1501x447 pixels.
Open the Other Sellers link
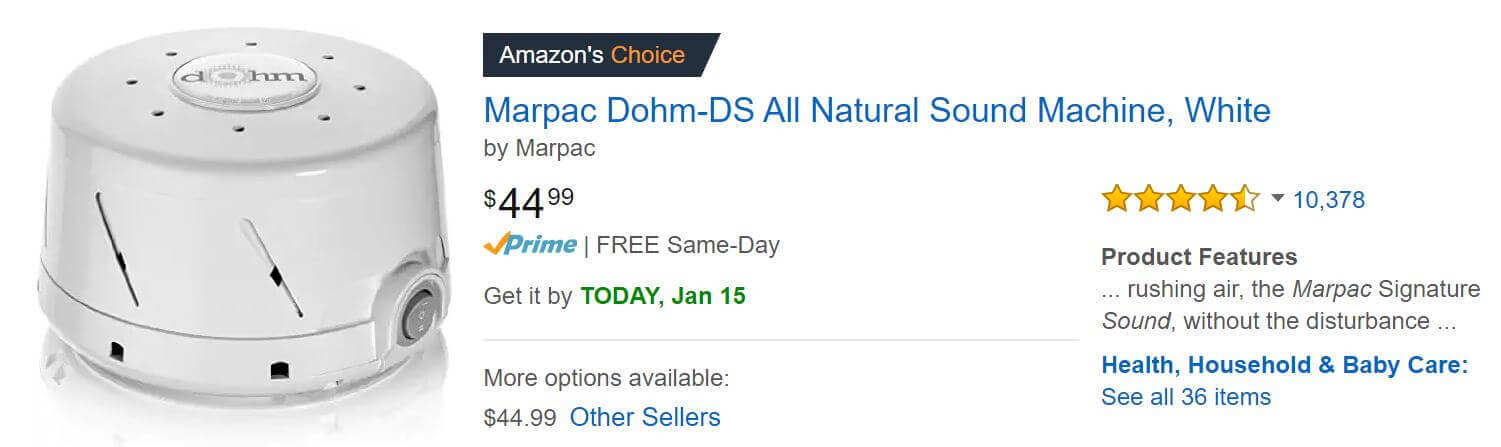pos(645,417)
